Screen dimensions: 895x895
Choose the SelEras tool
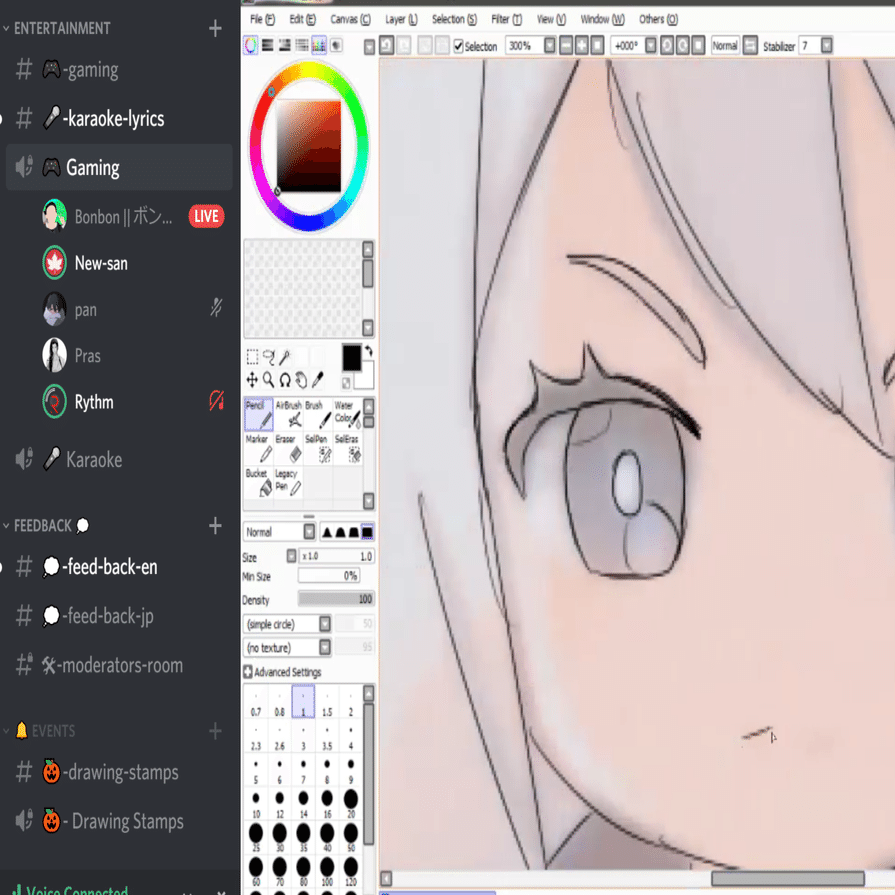pos(347,449)
